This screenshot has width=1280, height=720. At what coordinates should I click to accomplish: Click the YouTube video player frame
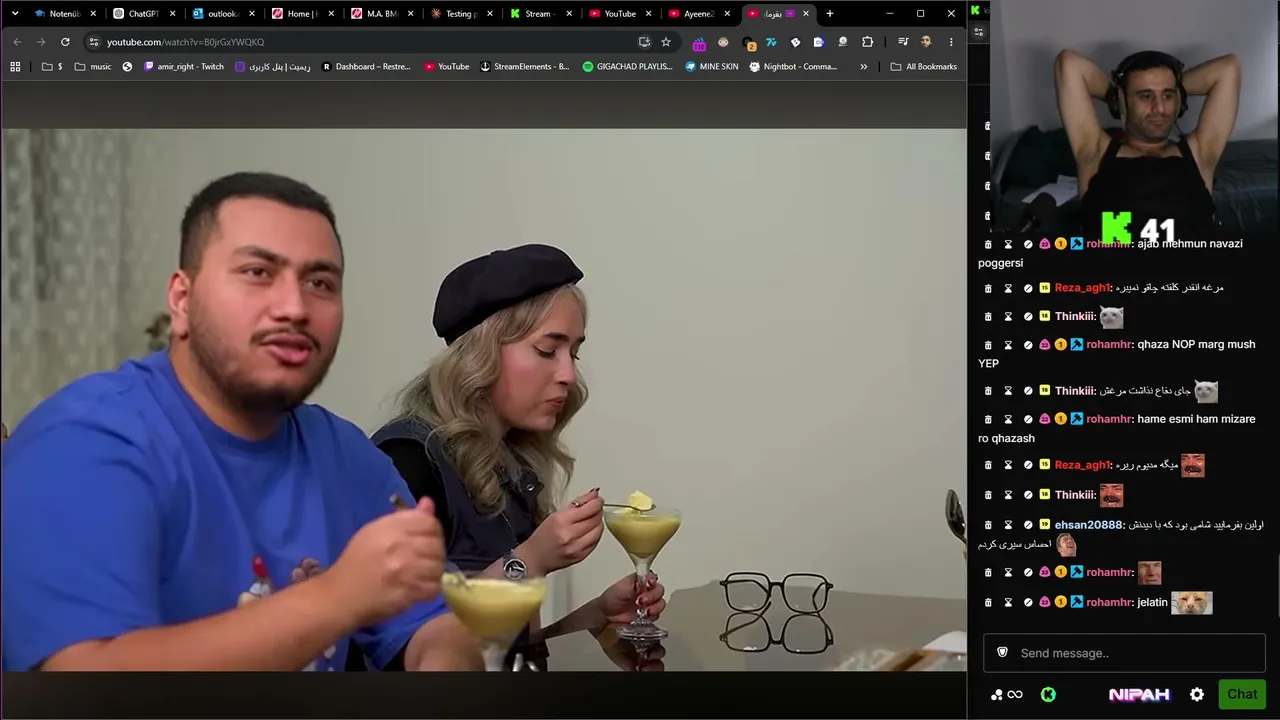pos(484,400)
